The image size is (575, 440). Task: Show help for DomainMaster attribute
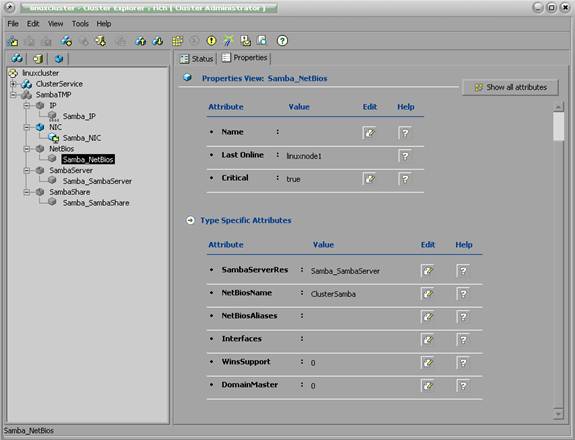463,386
